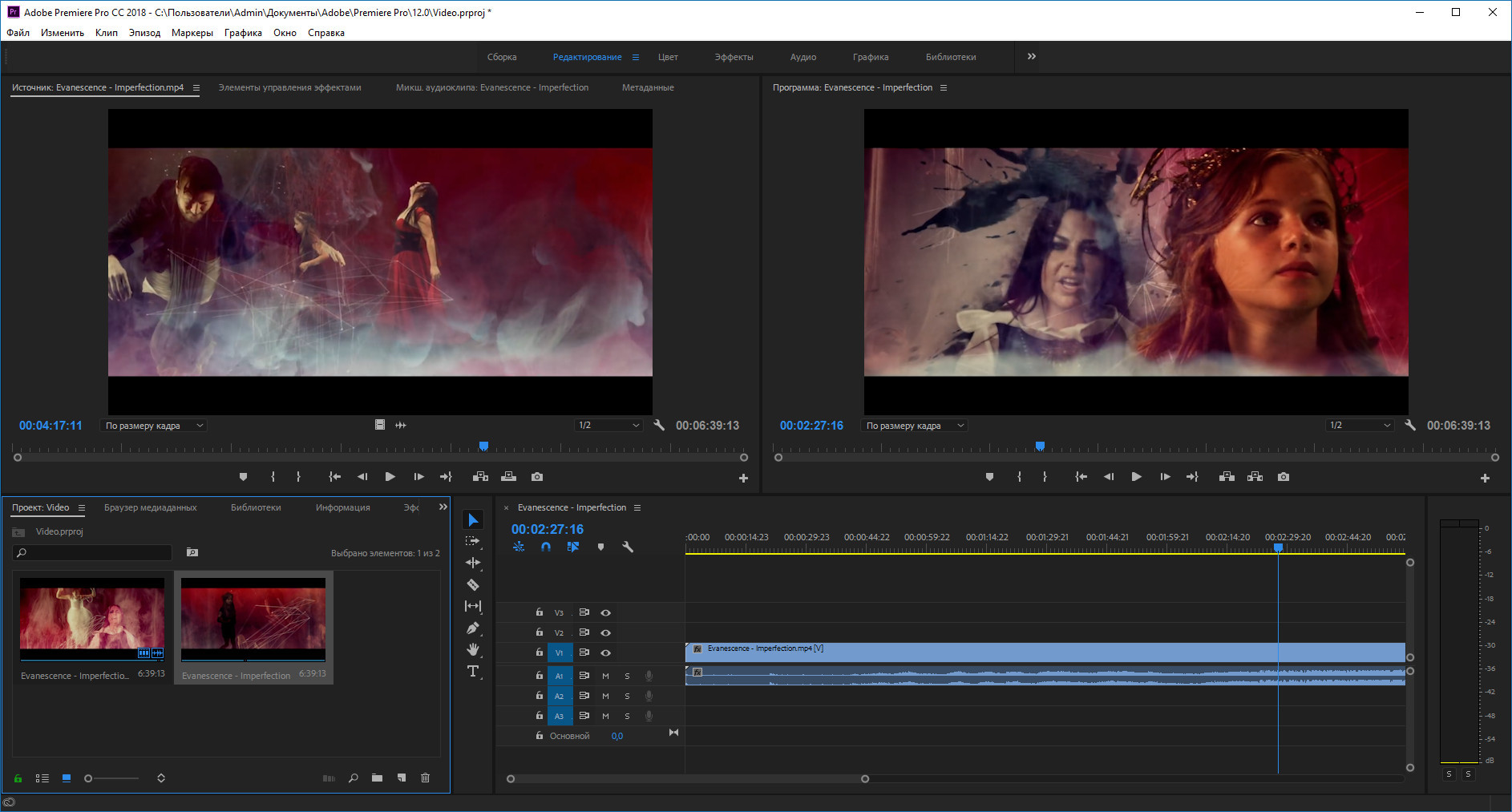Click New Bin folder icon in Project panel
This screenshot has height=812, width=1512.
tap(377, 778)
